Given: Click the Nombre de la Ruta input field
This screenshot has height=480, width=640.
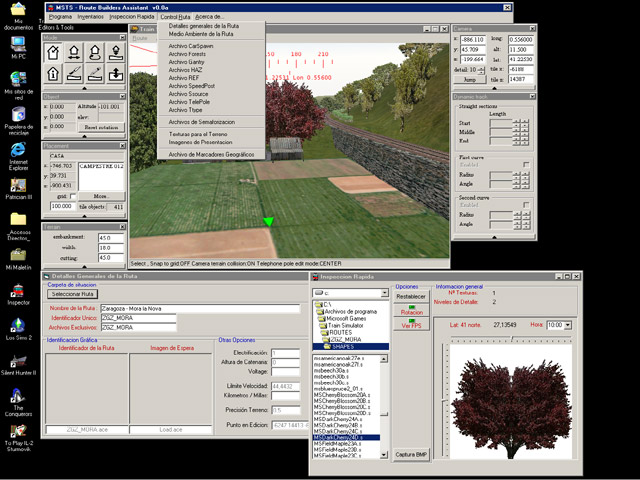Looking at the screenshot, I should [x=200, y=309].
